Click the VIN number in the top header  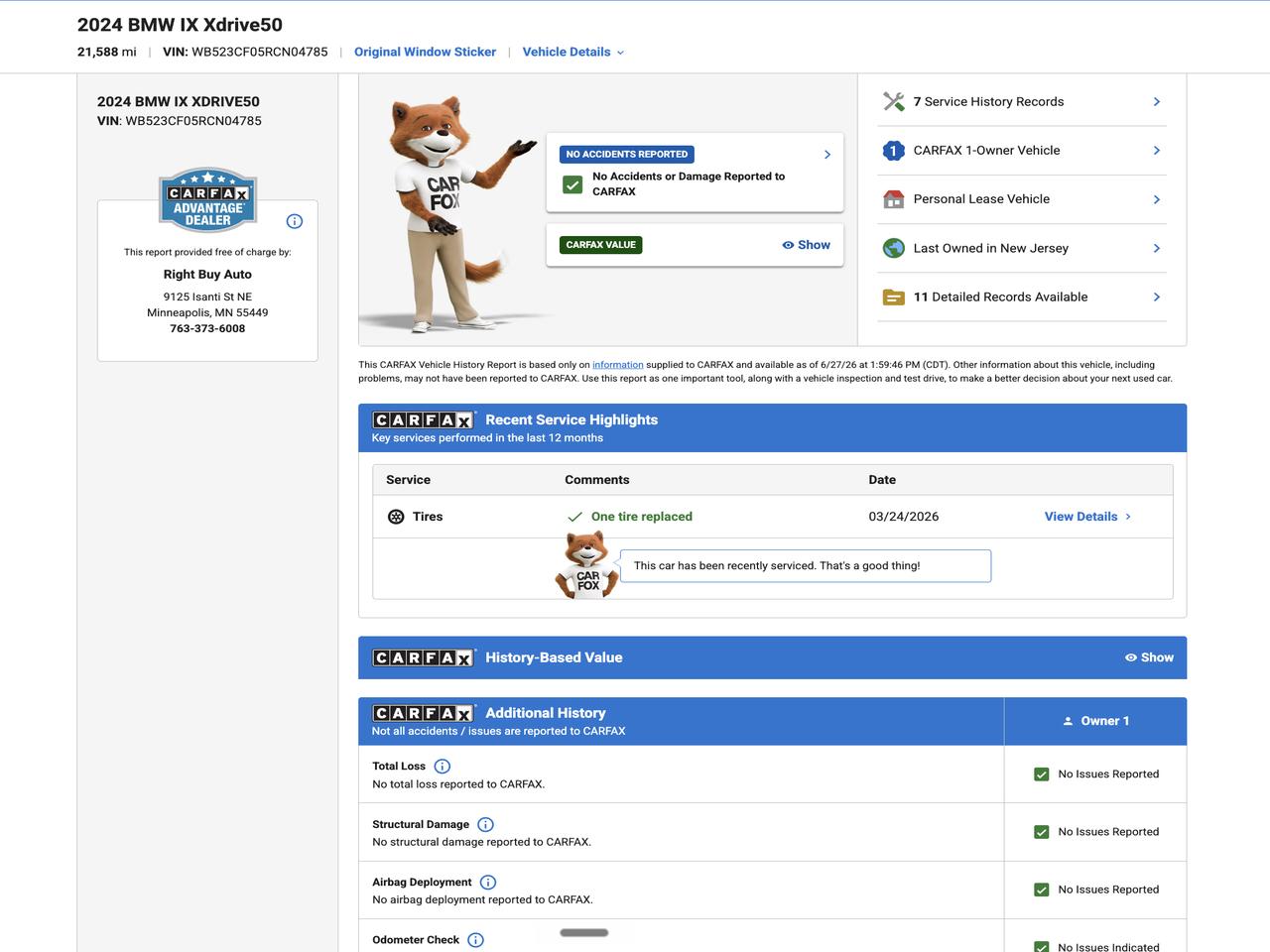pos(259,52)
